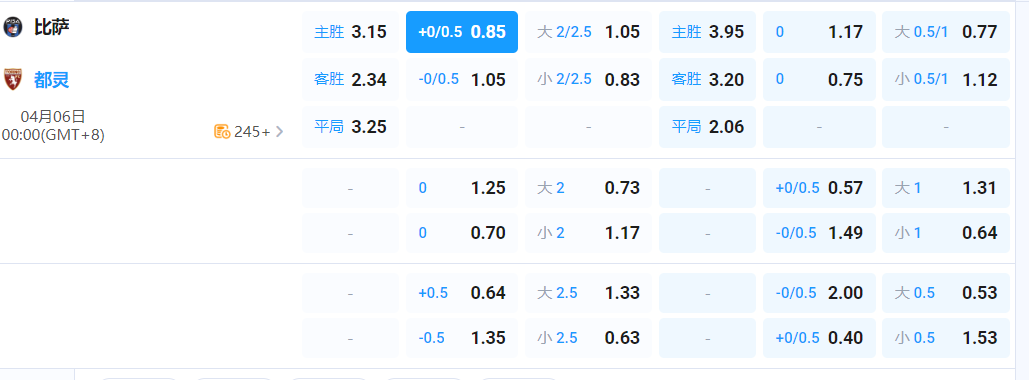Select handicap +0.5 at odds 0.64
Viewport: 1029px width, 380px height.
(x=462, y=293)
